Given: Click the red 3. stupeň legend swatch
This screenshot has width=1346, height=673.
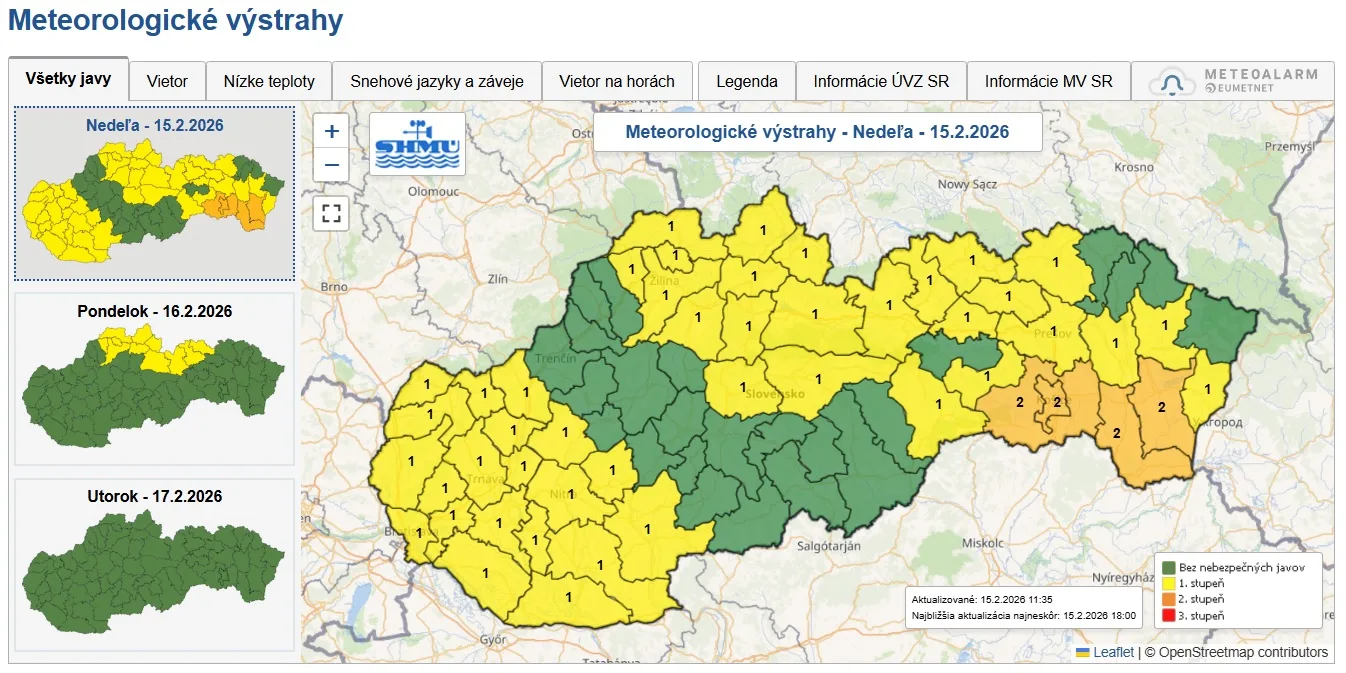Looking at the screenshot, I should click(x=1167, y=616).
